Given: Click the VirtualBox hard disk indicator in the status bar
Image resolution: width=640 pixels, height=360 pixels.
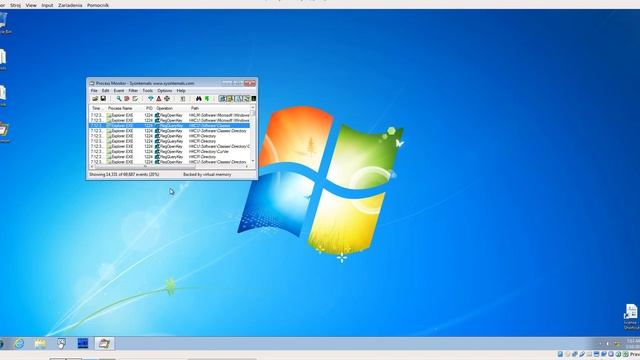Looking at the screenshot, I should point(560,354).
